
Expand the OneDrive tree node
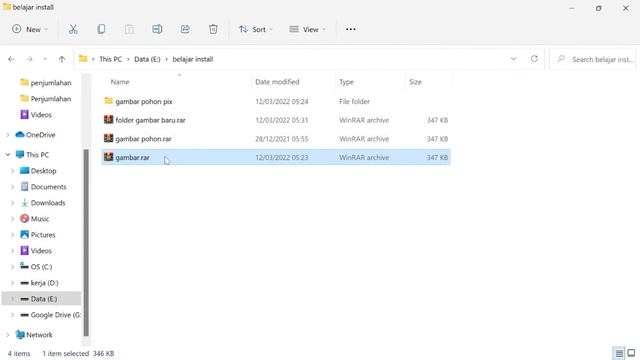point(8,135)
